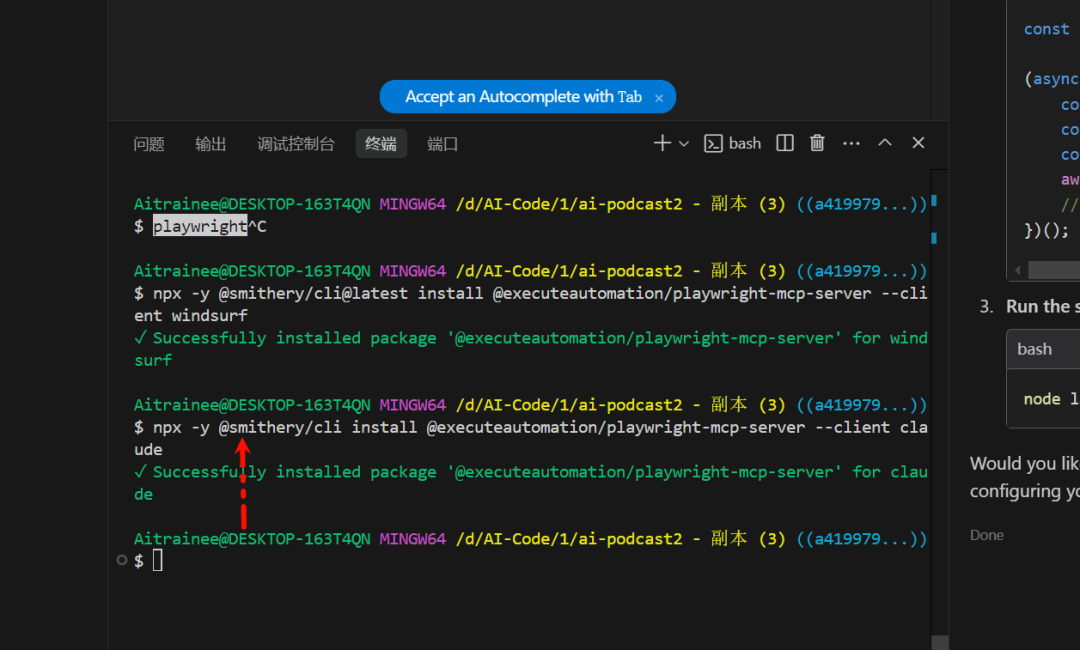Open the 端口 (Ports) tab
Screen dimensions: 1080x650
443,144
